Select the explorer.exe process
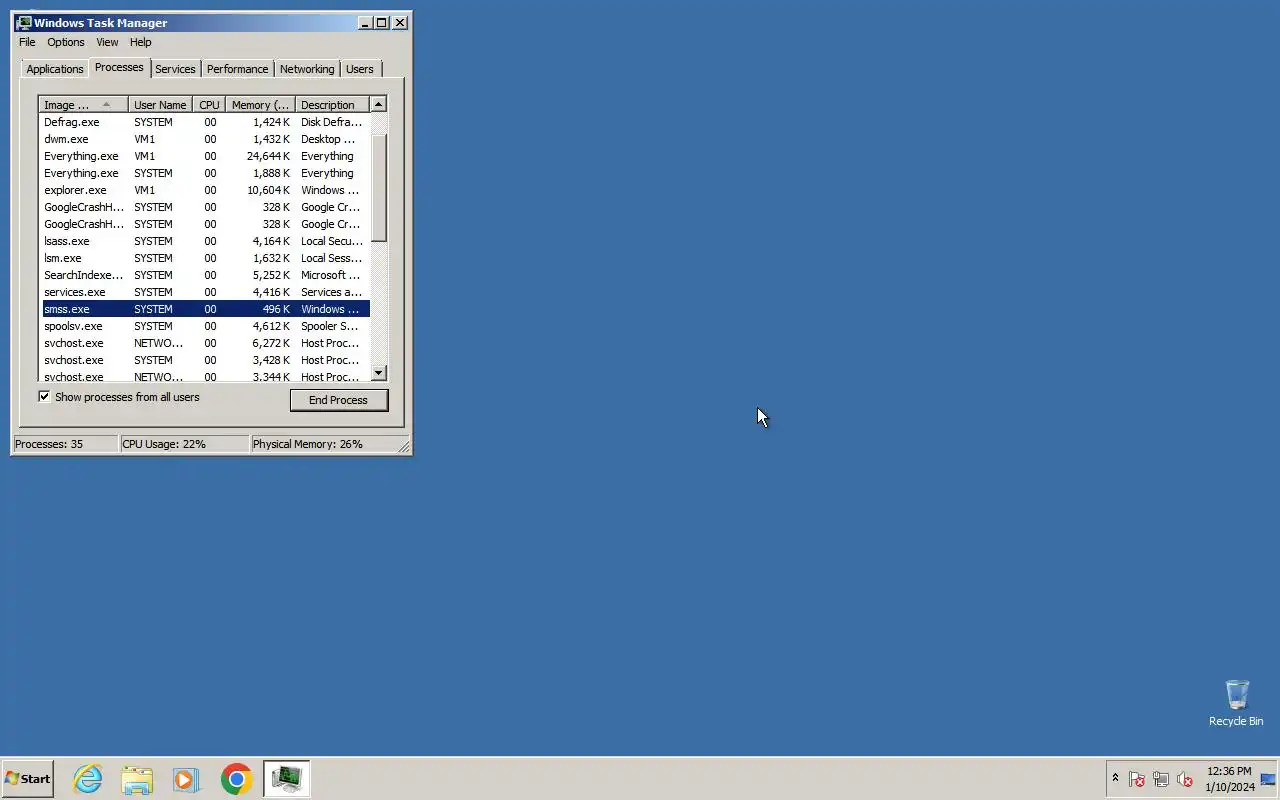 205,190
